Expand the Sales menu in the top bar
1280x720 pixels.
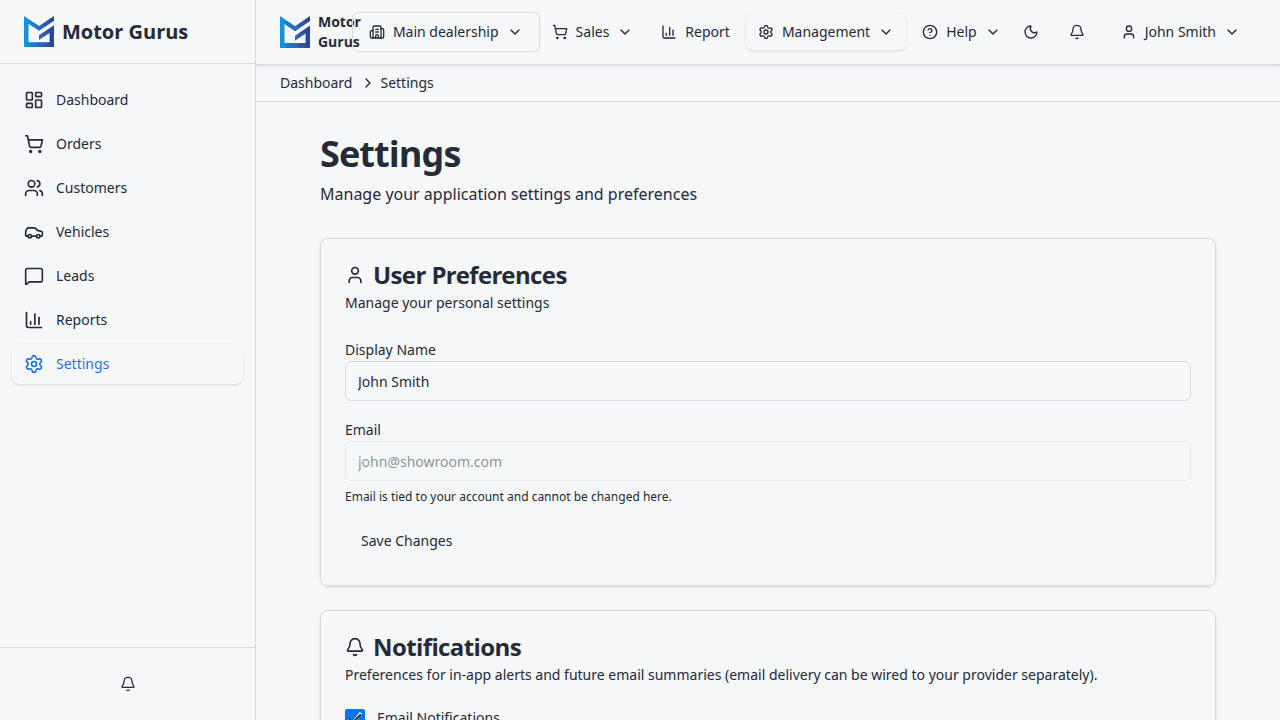click(x=592, y=32)
